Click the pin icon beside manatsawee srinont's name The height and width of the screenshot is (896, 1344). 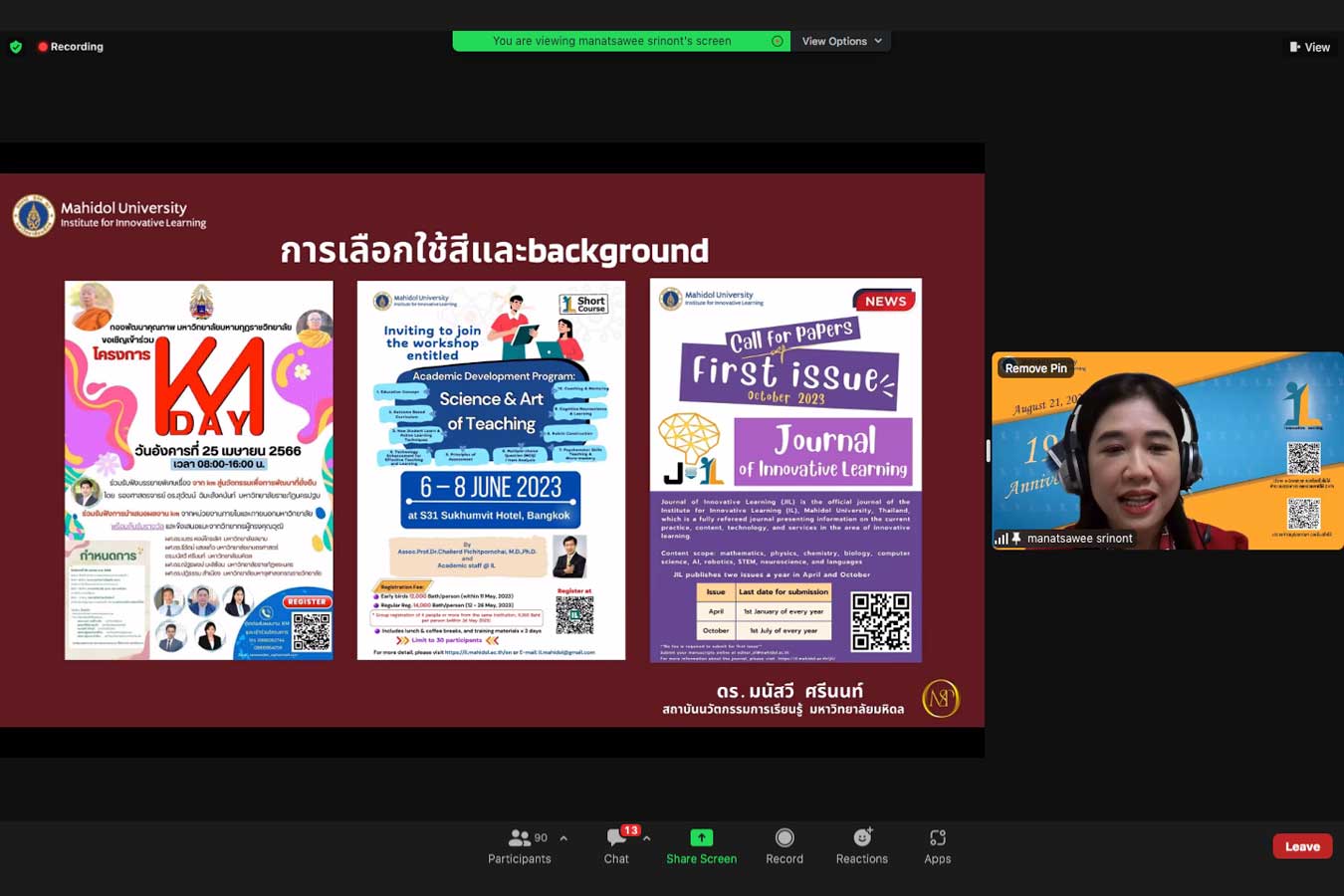point(1016,539)
